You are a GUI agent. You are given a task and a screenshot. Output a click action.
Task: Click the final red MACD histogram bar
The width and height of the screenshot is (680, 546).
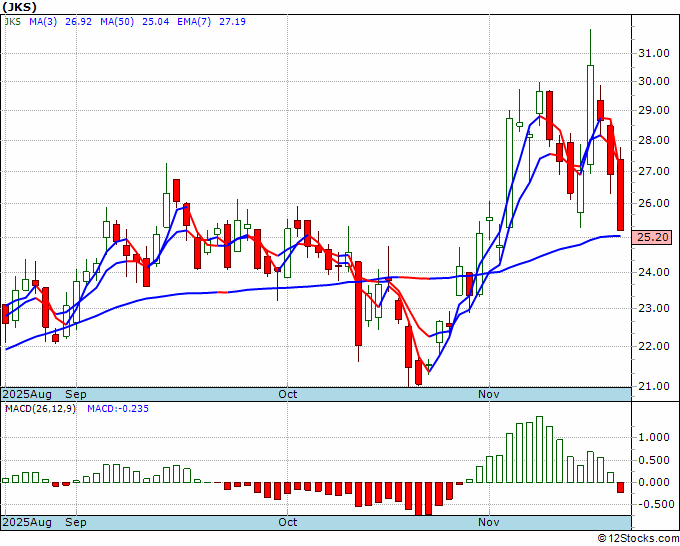pos(621,487)
